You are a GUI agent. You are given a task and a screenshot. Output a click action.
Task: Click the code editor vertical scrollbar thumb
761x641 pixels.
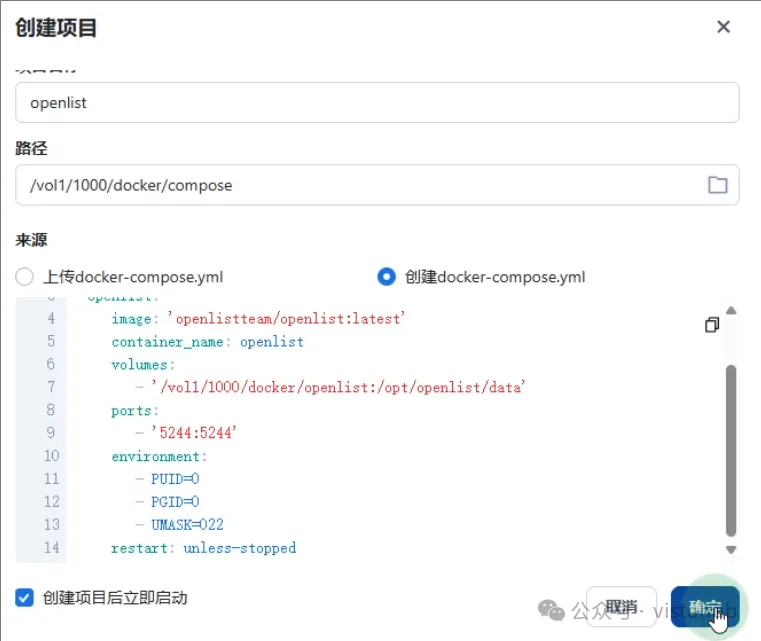point(731,450)
